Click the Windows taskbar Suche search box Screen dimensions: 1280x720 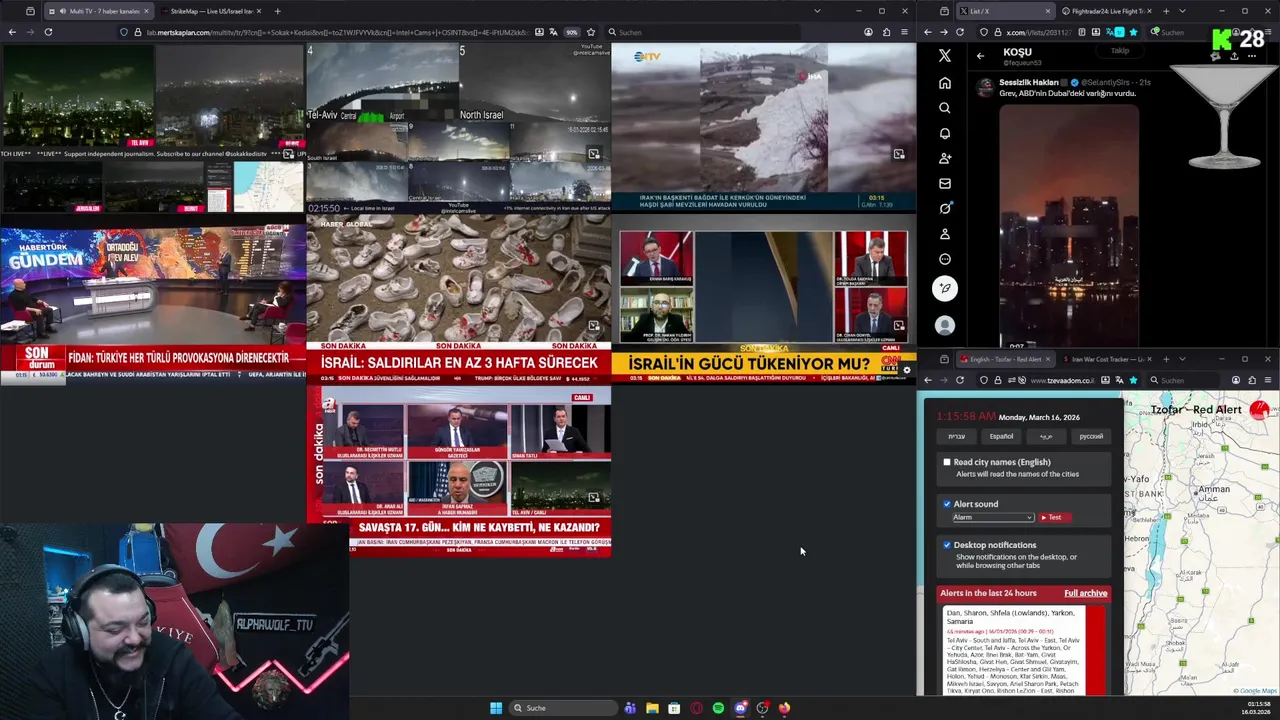pyautogui.click(x=562, y=708)
